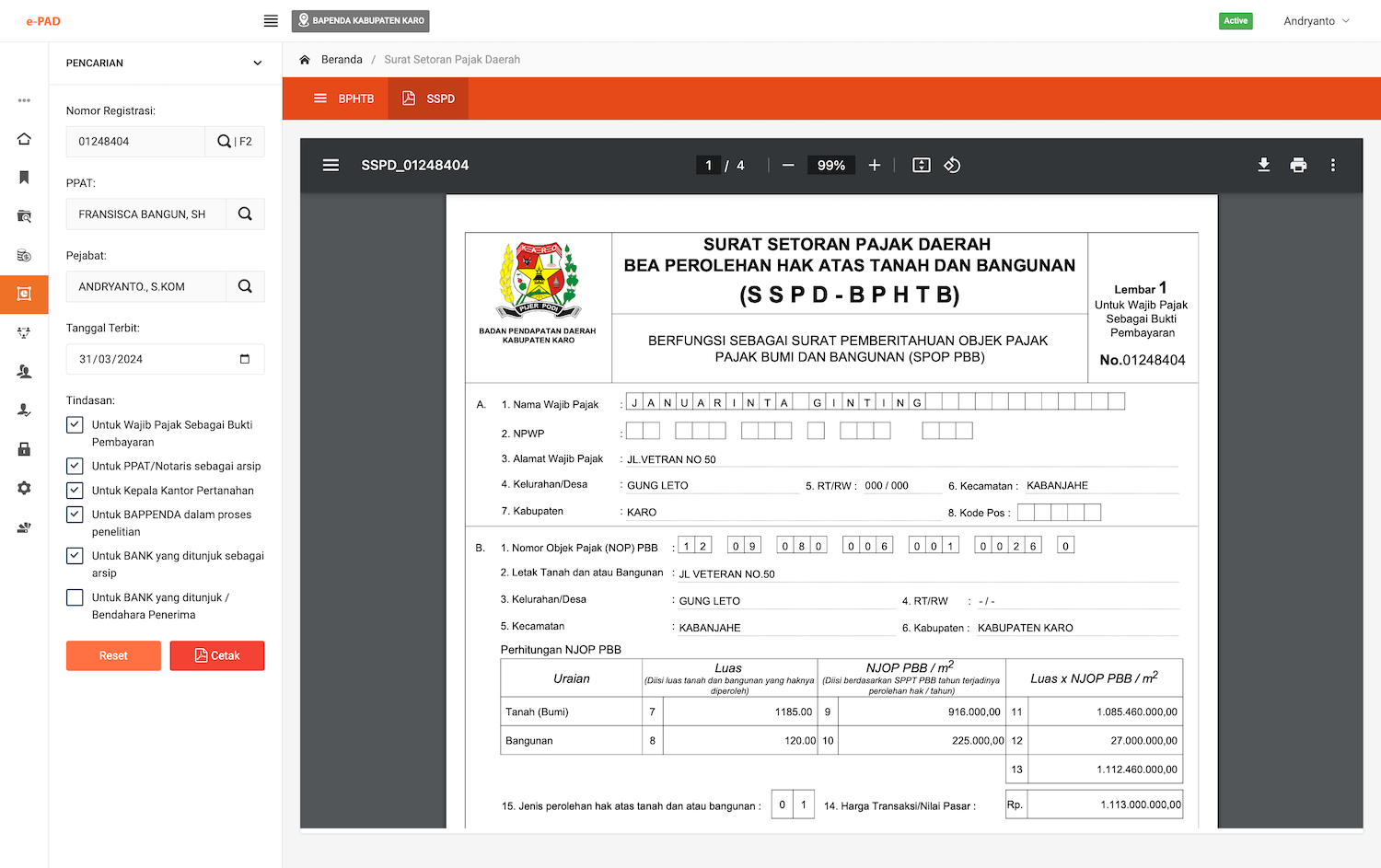Open PDF viewer more actions menu

[1332, 165]
